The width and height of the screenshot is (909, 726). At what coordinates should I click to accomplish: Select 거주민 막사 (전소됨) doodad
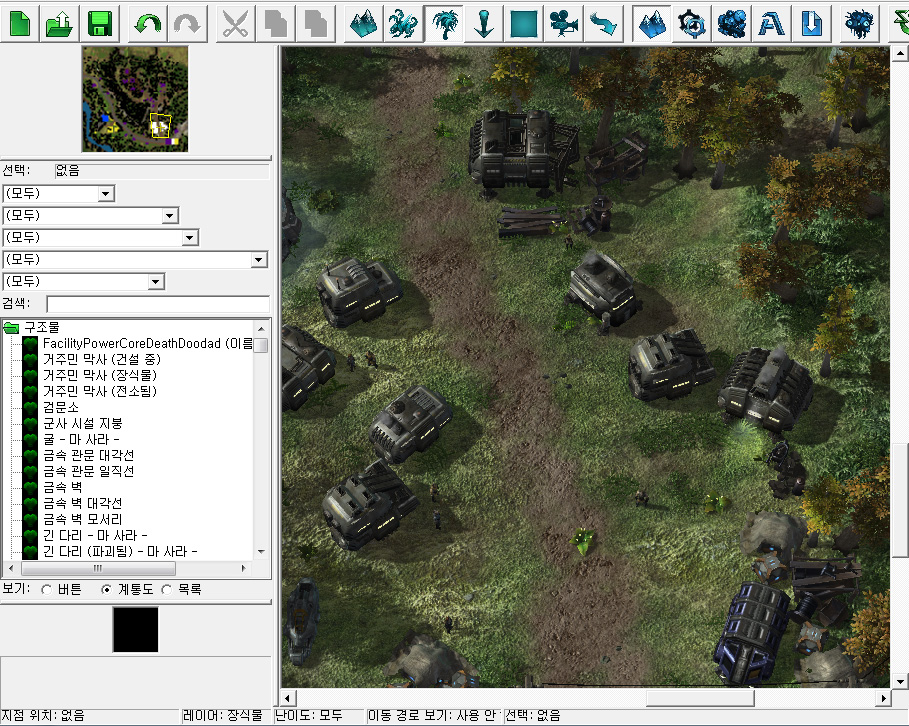pos(100,391)
